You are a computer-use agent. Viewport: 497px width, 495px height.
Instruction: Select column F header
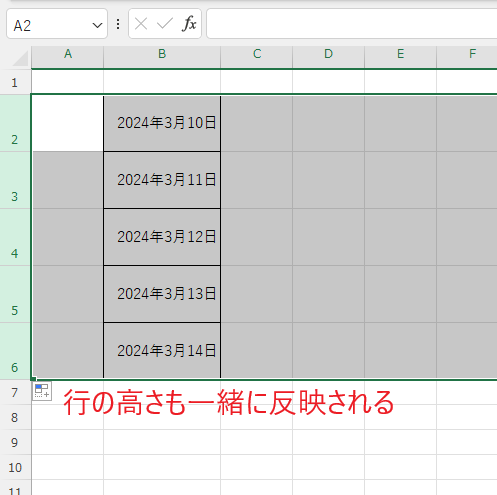(467, 57)
